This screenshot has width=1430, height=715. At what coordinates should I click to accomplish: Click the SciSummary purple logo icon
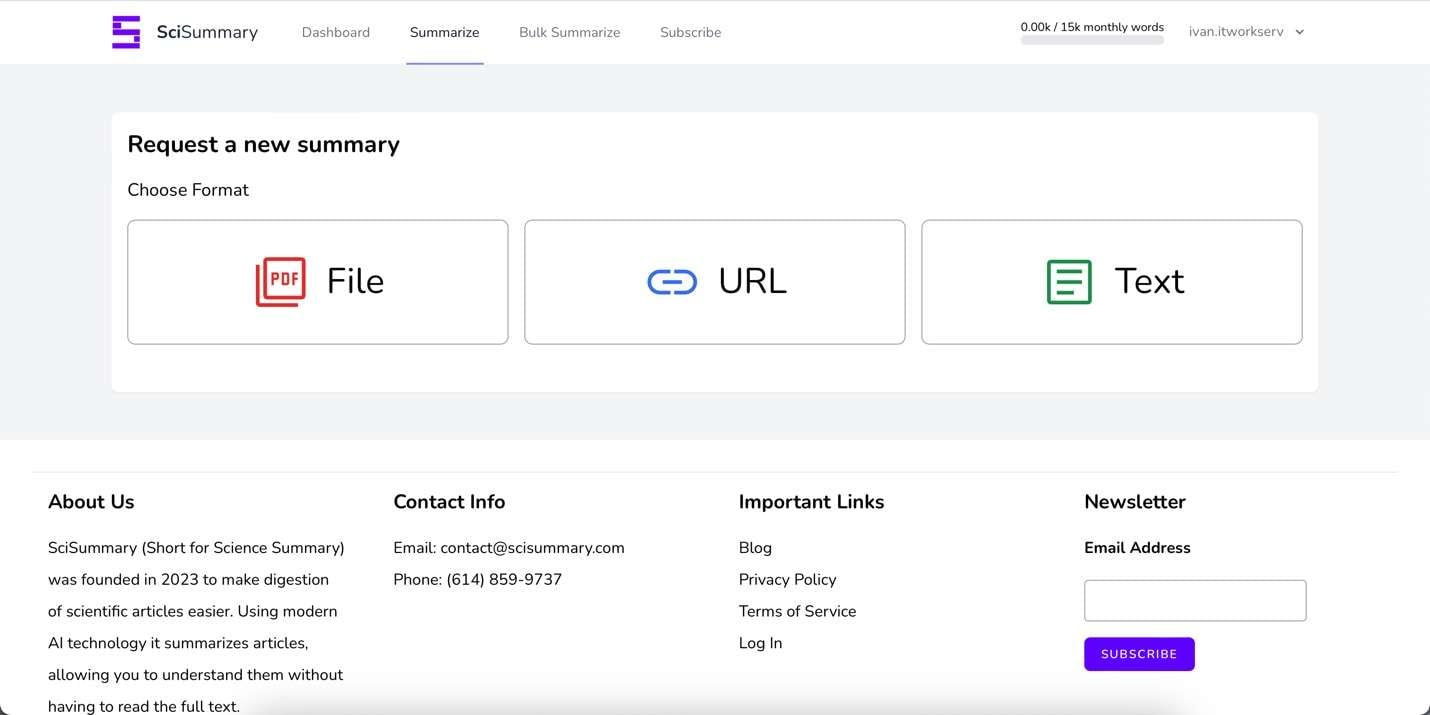pyautogui.click(x=126, y=32)
